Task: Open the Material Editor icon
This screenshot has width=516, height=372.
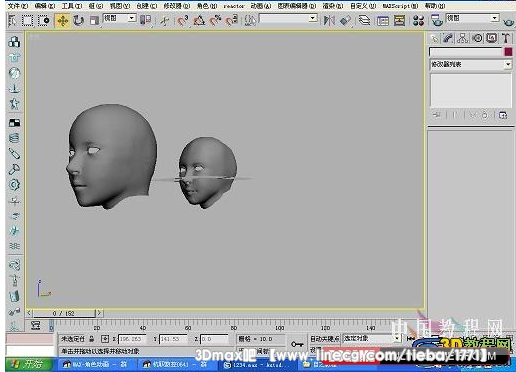Action: (x=418, y=20)
